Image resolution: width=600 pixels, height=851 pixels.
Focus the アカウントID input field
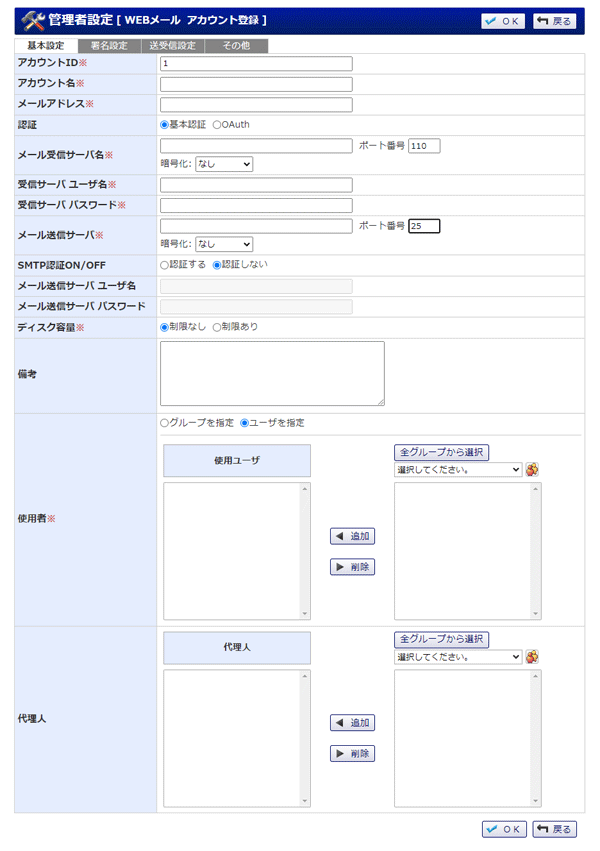(256, 63)
